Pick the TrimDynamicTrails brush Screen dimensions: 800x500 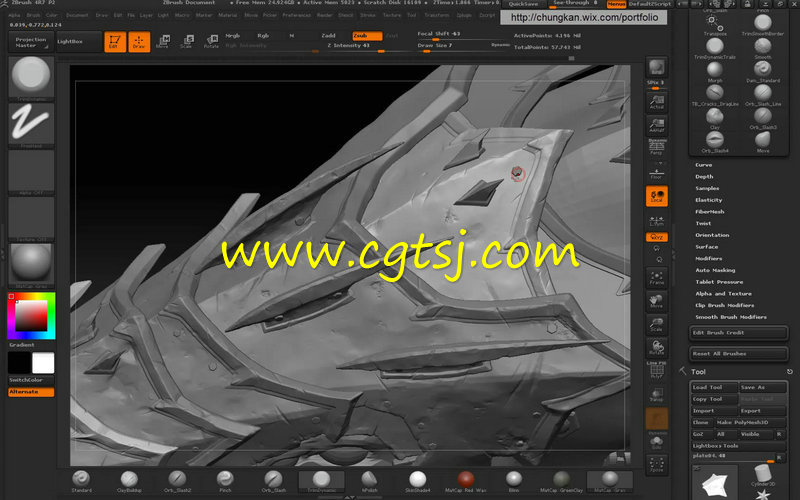click(x=714, y=48)
